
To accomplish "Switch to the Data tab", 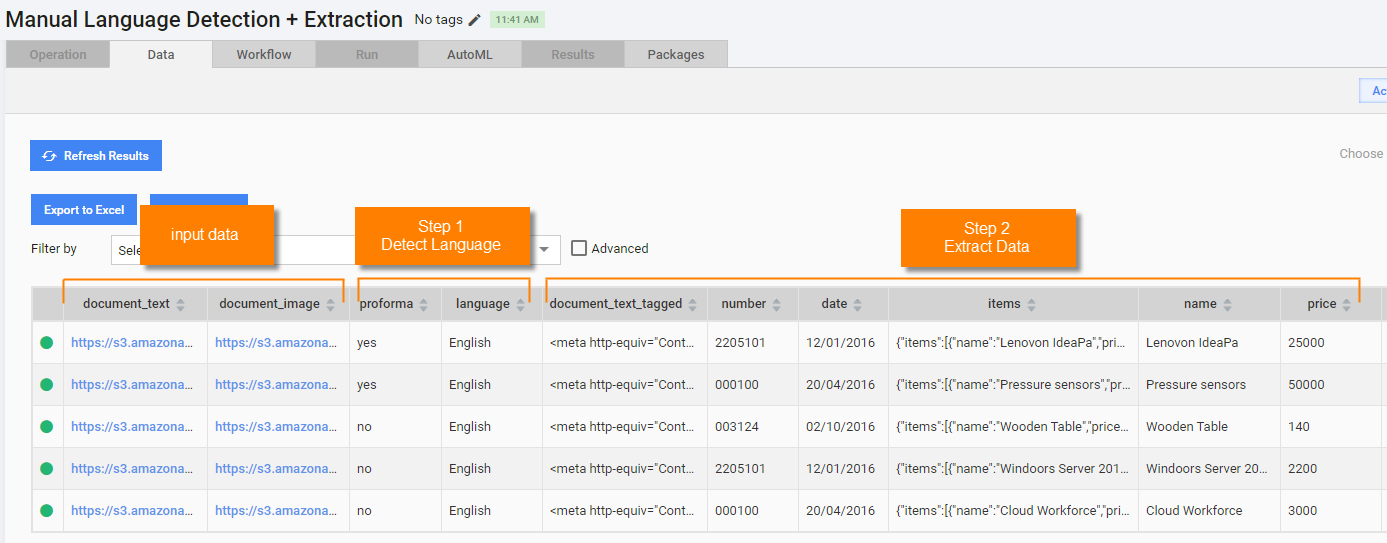I will click(161, 55).
